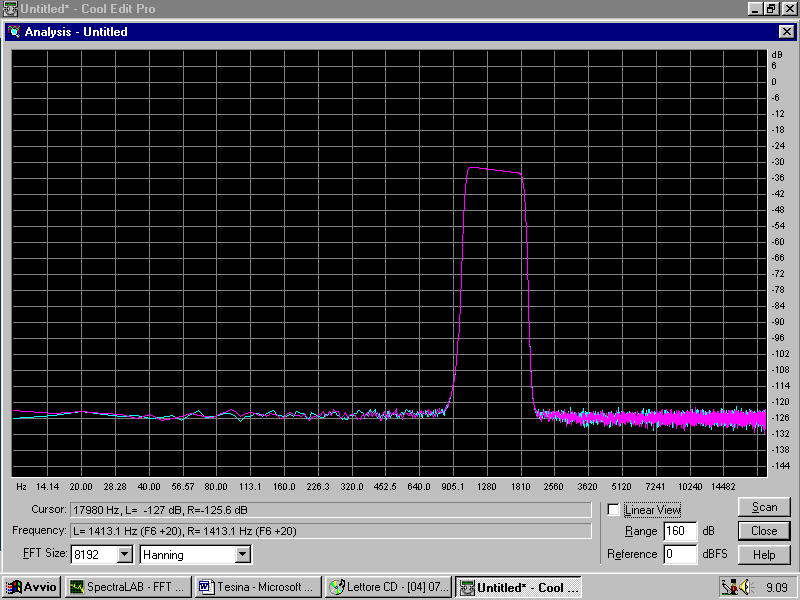Open Help for the Analysis window

[764, 555]
